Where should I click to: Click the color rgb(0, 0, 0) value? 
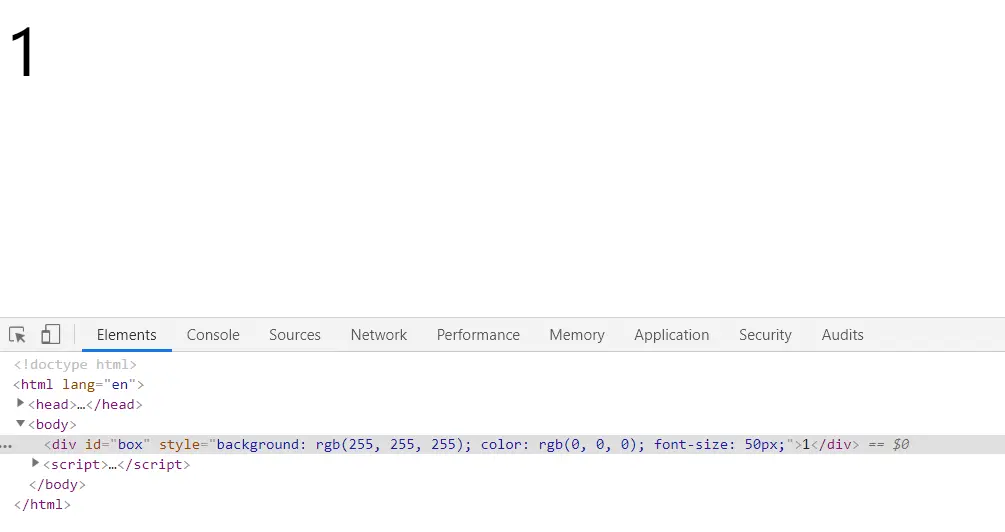coord(588,444)
